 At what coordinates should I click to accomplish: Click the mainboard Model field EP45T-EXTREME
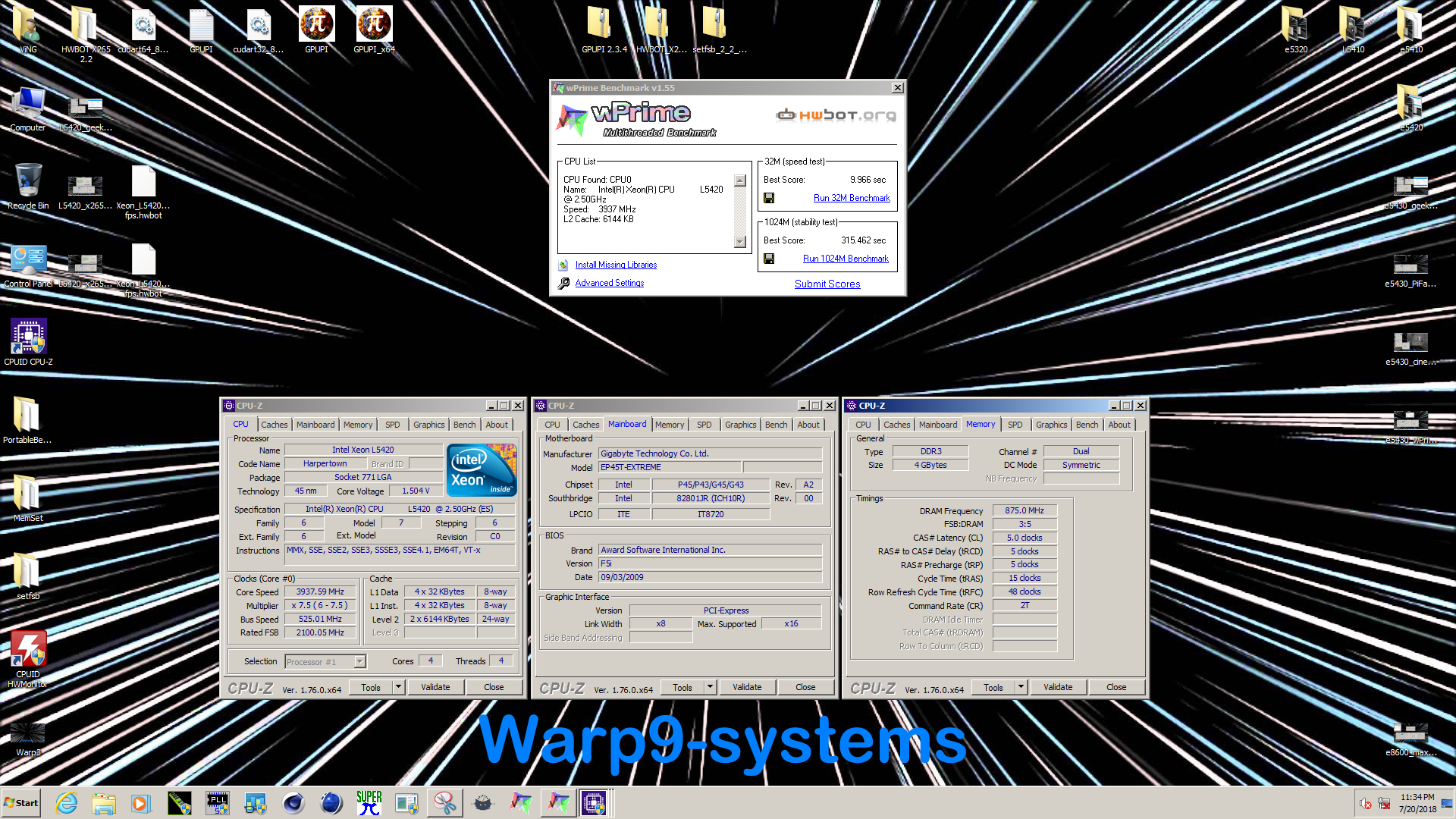(670, 467)
